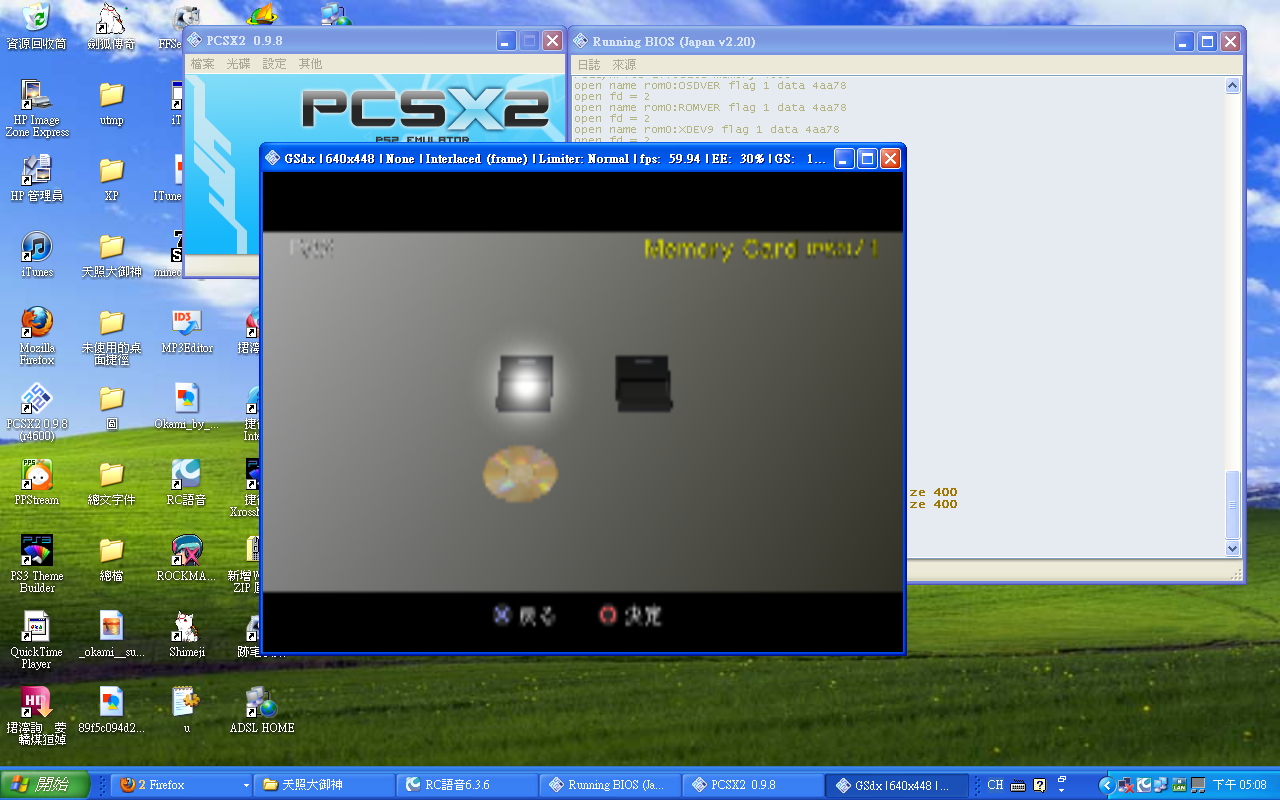This screenshot has width=1280, height=800.
Task: Open the ROCKMA... desktop icon
Action: tap(186, 558)
